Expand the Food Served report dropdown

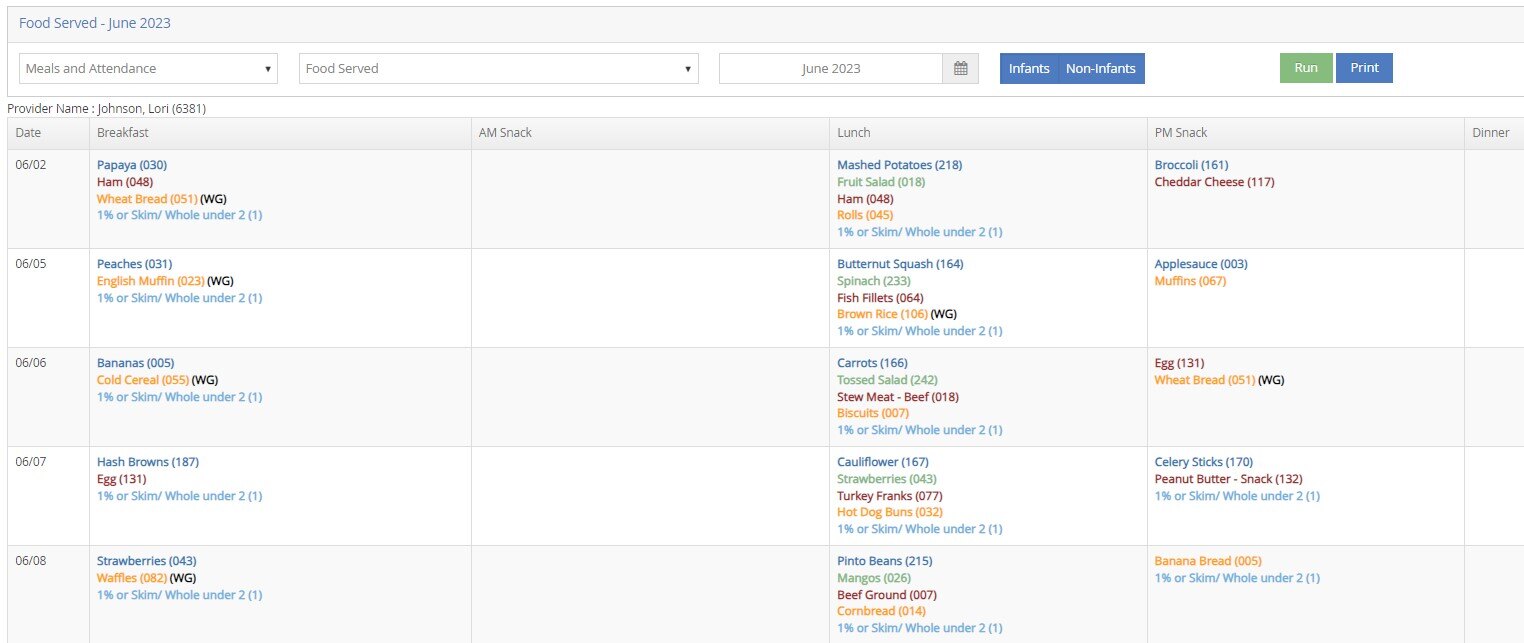click(498, 69)
